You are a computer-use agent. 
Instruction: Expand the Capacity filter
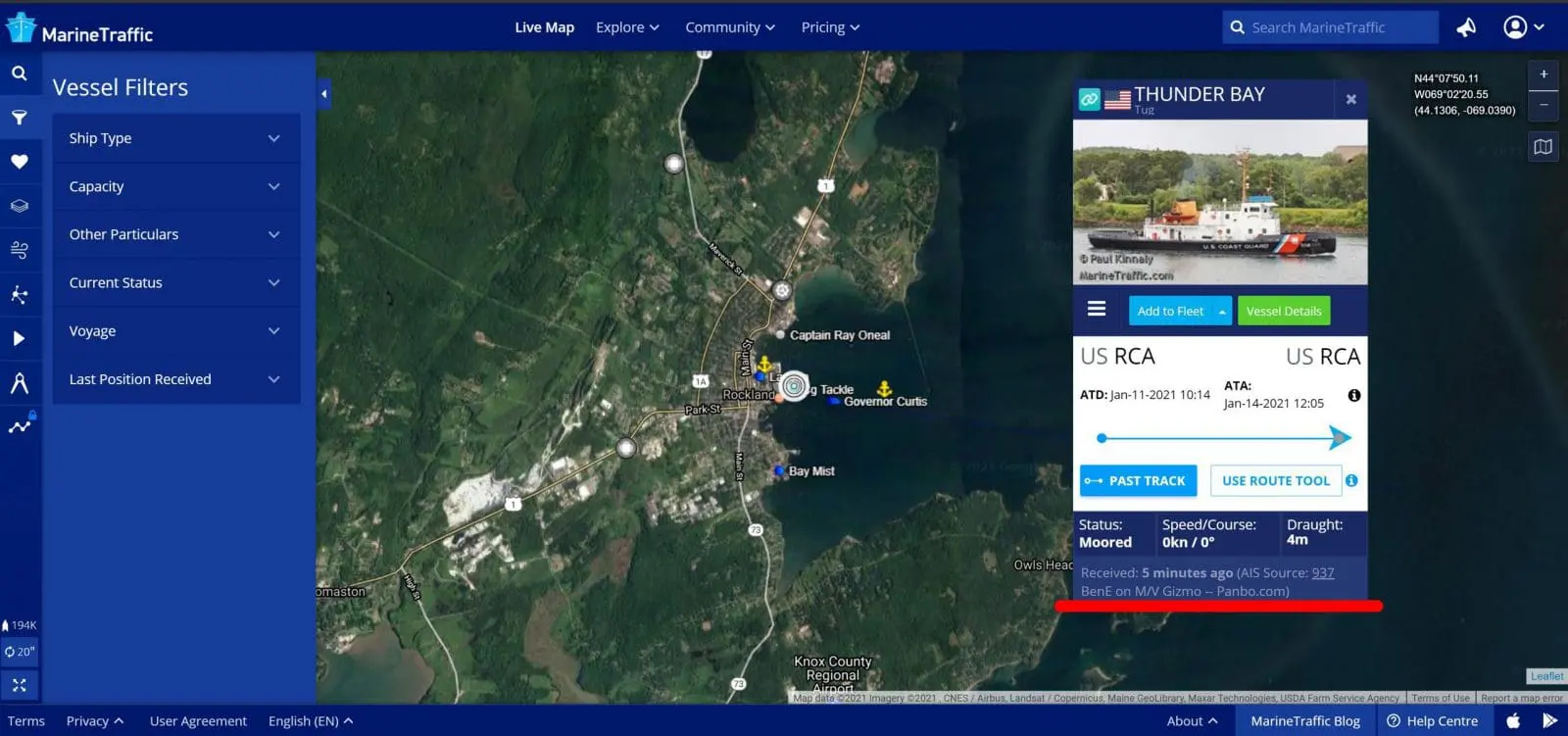tap(175, 186)
